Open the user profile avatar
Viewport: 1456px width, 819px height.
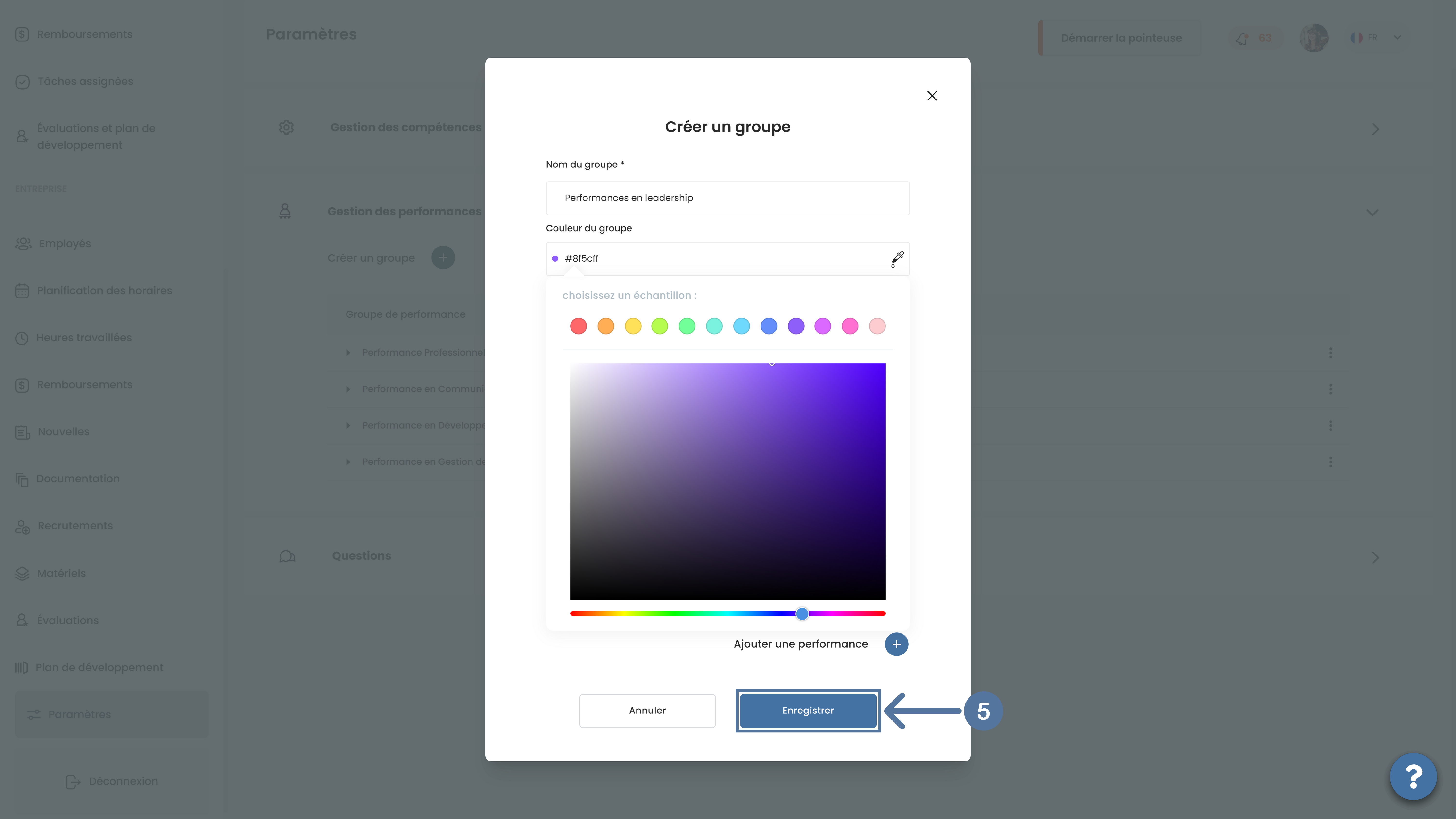click(x=1314, y=38)
